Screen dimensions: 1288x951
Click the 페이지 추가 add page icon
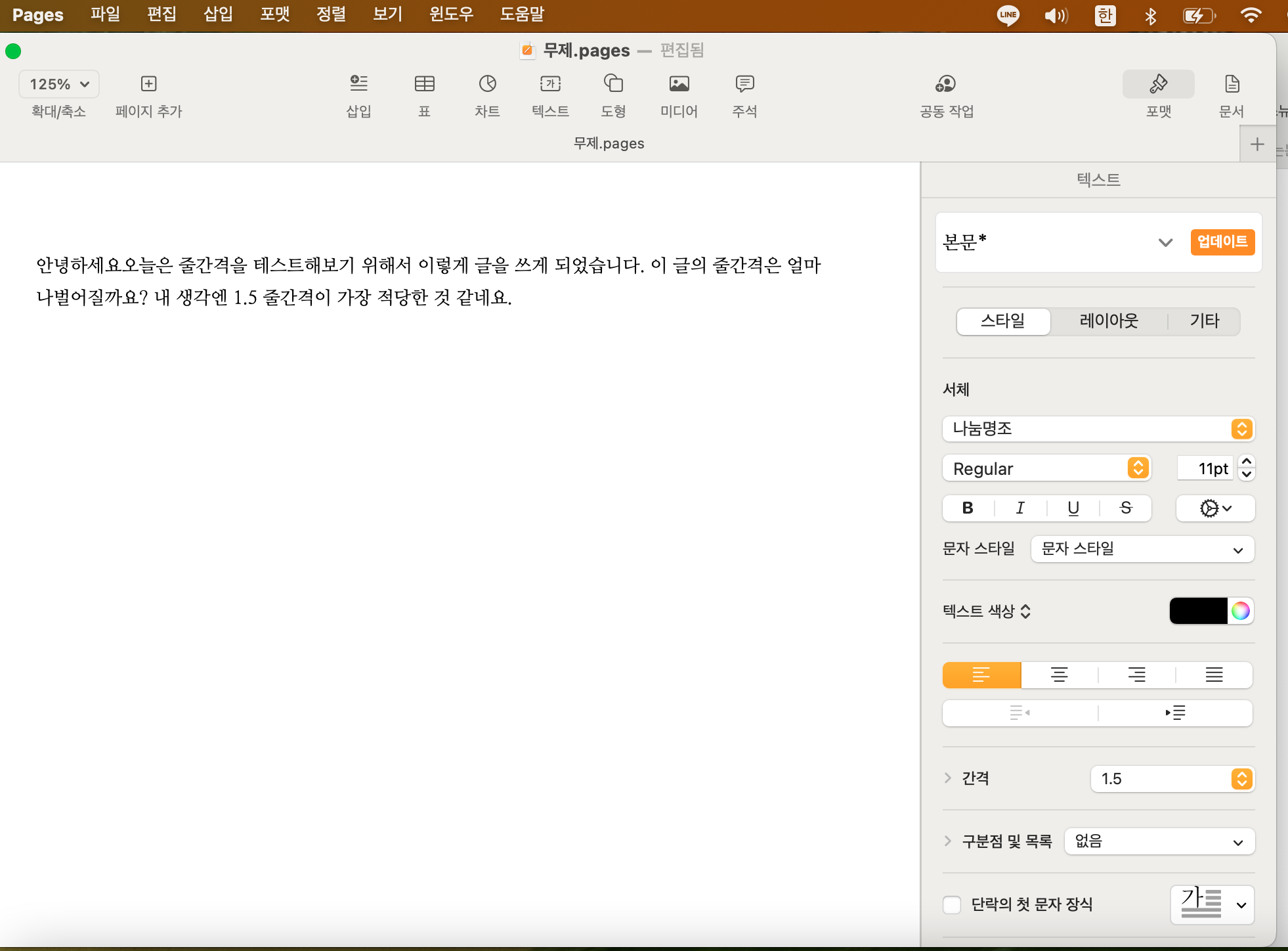coord(149,84)
